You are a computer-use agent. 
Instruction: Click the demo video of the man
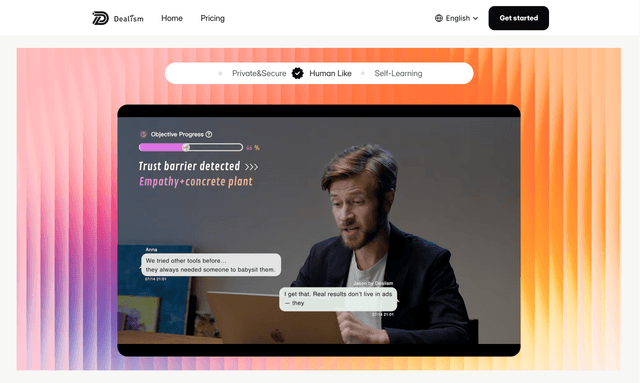(x=319, y=230)
